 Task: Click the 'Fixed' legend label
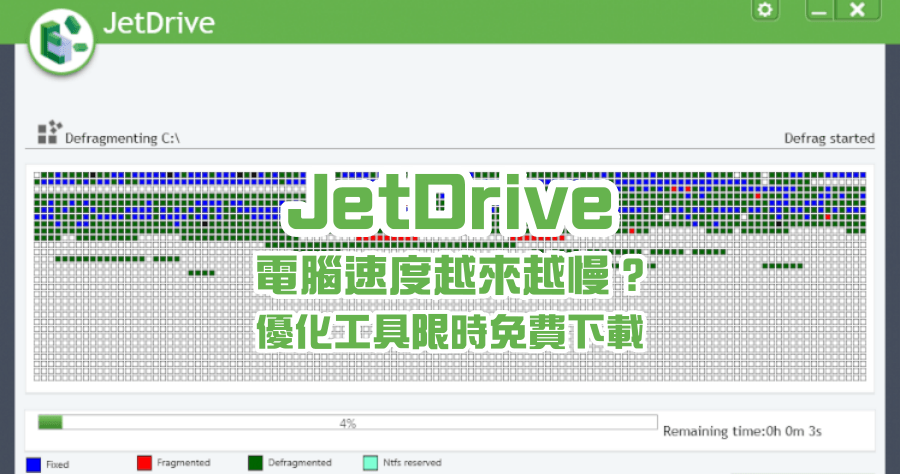[x=57, y=465]
